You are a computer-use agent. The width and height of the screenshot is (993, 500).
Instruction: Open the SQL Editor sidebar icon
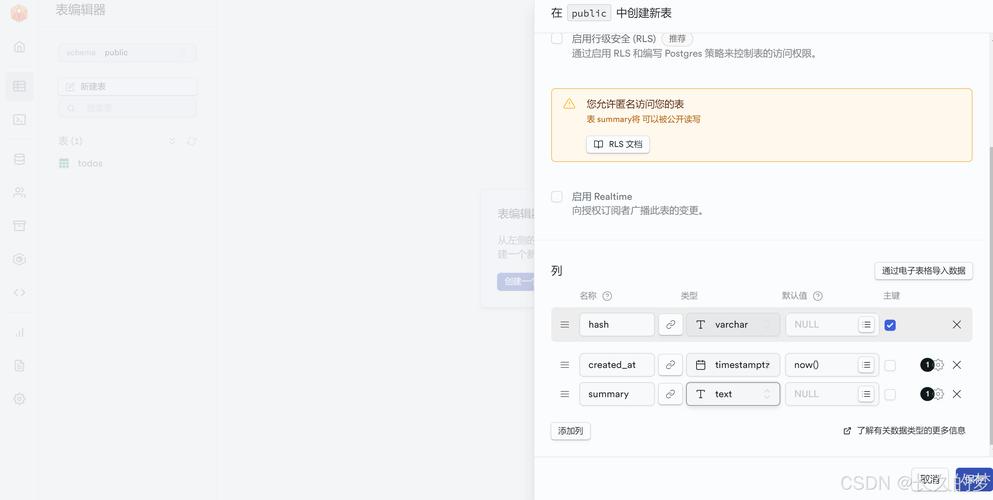click(20, 120)
